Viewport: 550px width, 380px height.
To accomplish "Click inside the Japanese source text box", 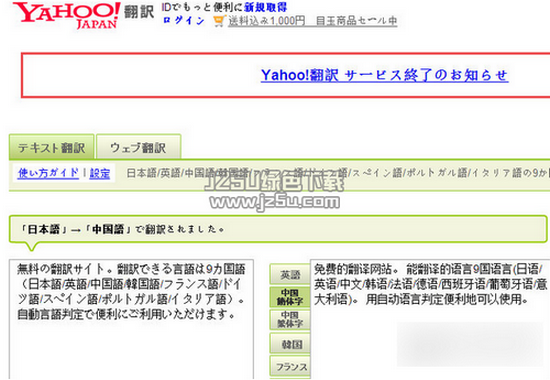I will click(x=131, y=319).
